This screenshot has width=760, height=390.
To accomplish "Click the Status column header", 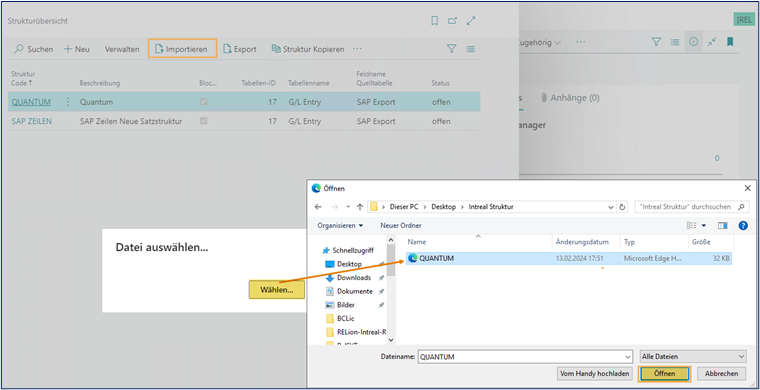I will pos(441,83).
